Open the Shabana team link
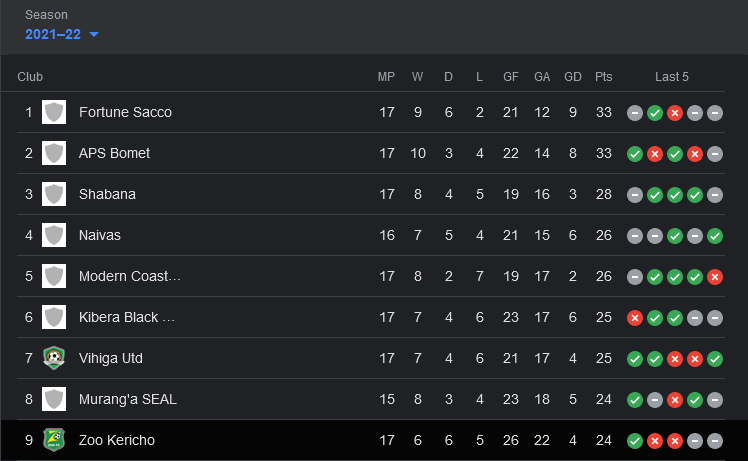The width and height of the screenshot is (748, 461). pyautogui.click(x=107, y=194)
